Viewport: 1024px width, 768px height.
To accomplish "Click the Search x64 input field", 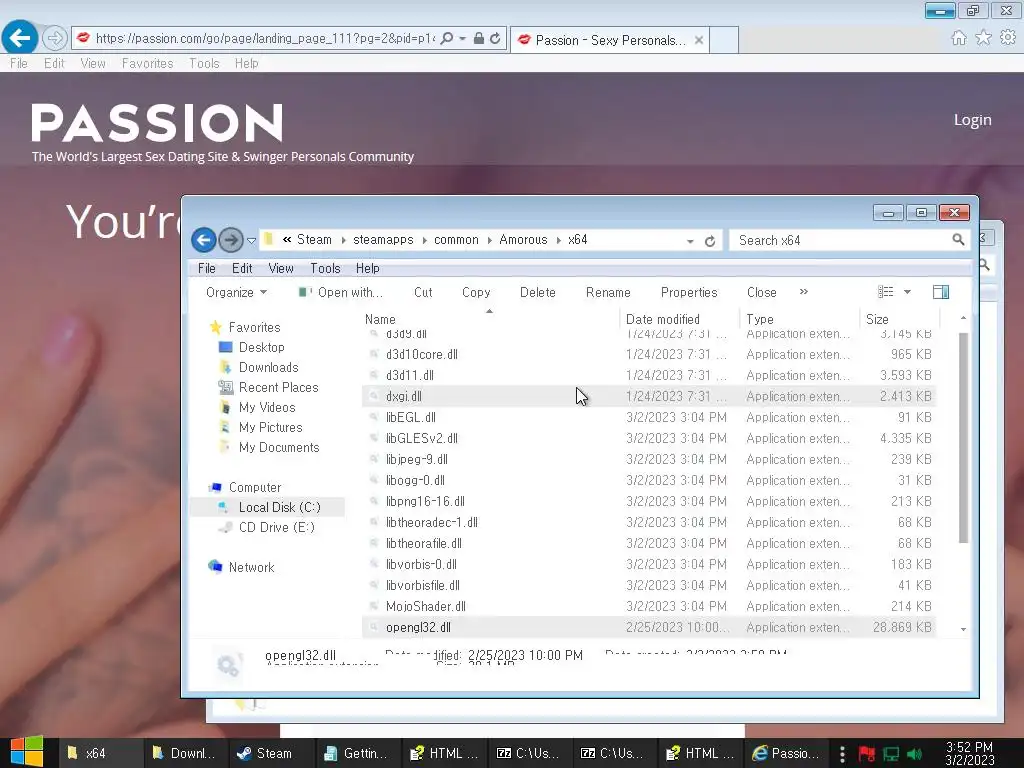I will (841, 240).
